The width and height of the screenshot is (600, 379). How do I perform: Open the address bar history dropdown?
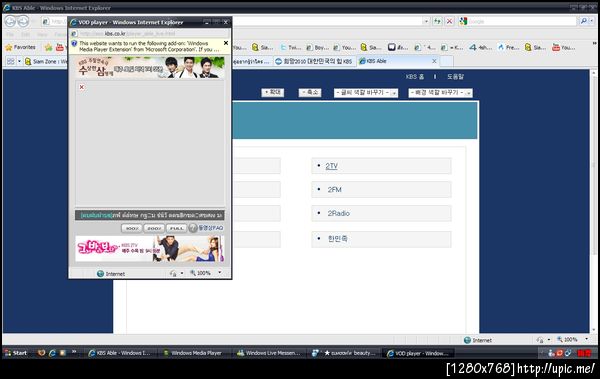[426, 21]
